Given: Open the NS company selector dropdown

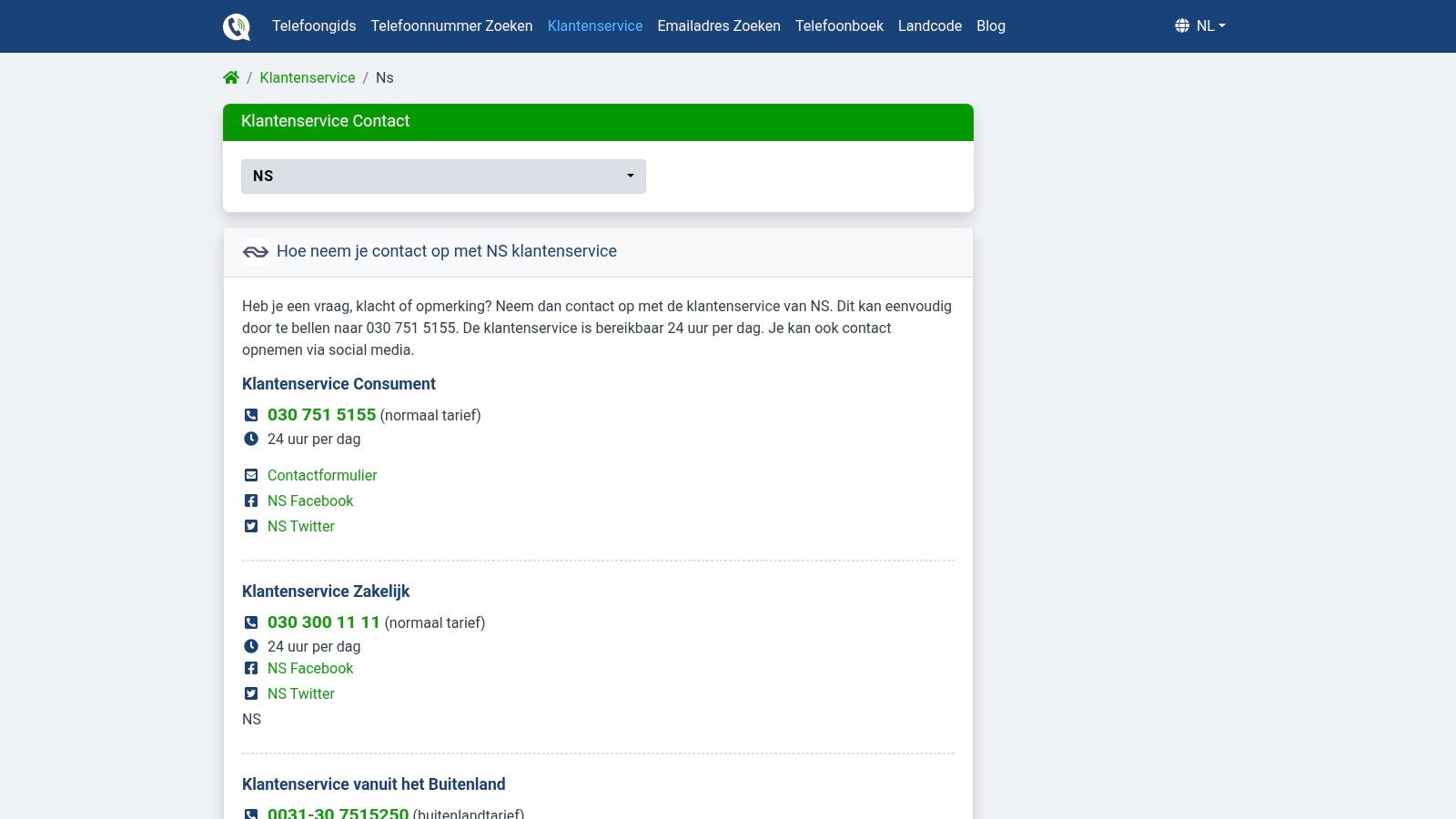Looking at the screenshot, I should click(x=443, y=177).
